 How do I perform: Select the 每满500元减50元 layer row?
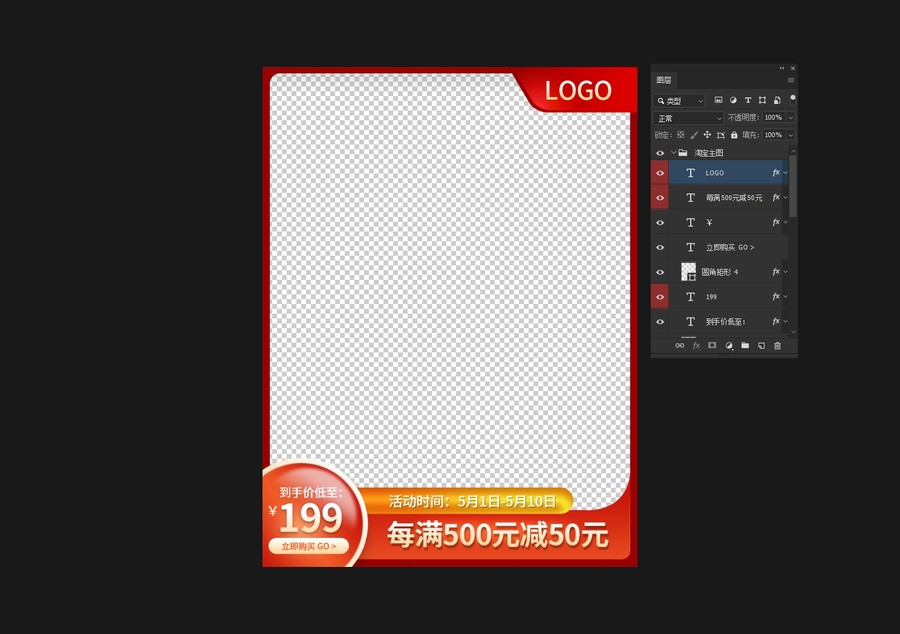(x=728, y=197)
